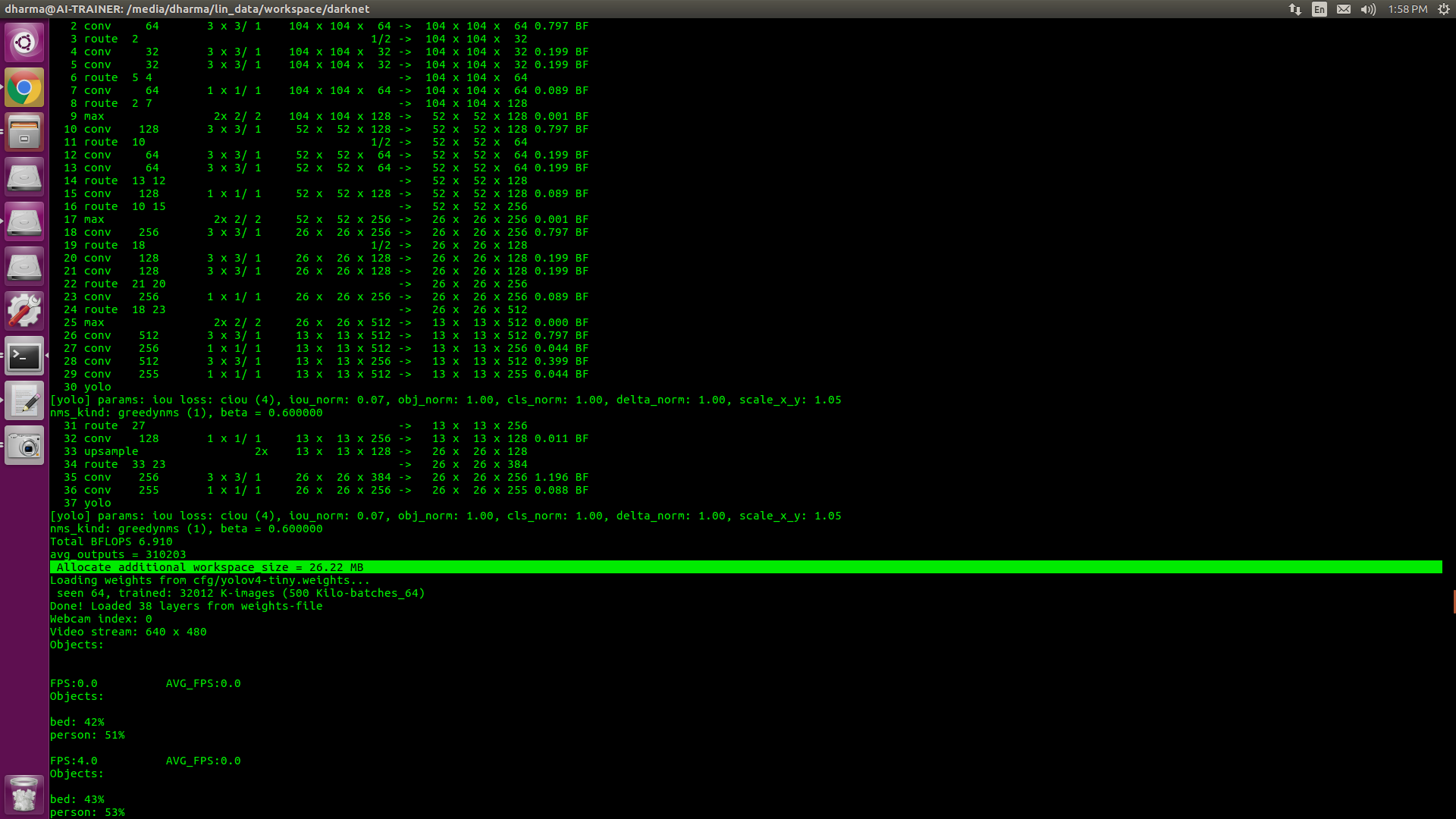This screenshot has width=1456, height=819.
Task: Click 'FPS:0.0' text
Action: click(74, 683)
